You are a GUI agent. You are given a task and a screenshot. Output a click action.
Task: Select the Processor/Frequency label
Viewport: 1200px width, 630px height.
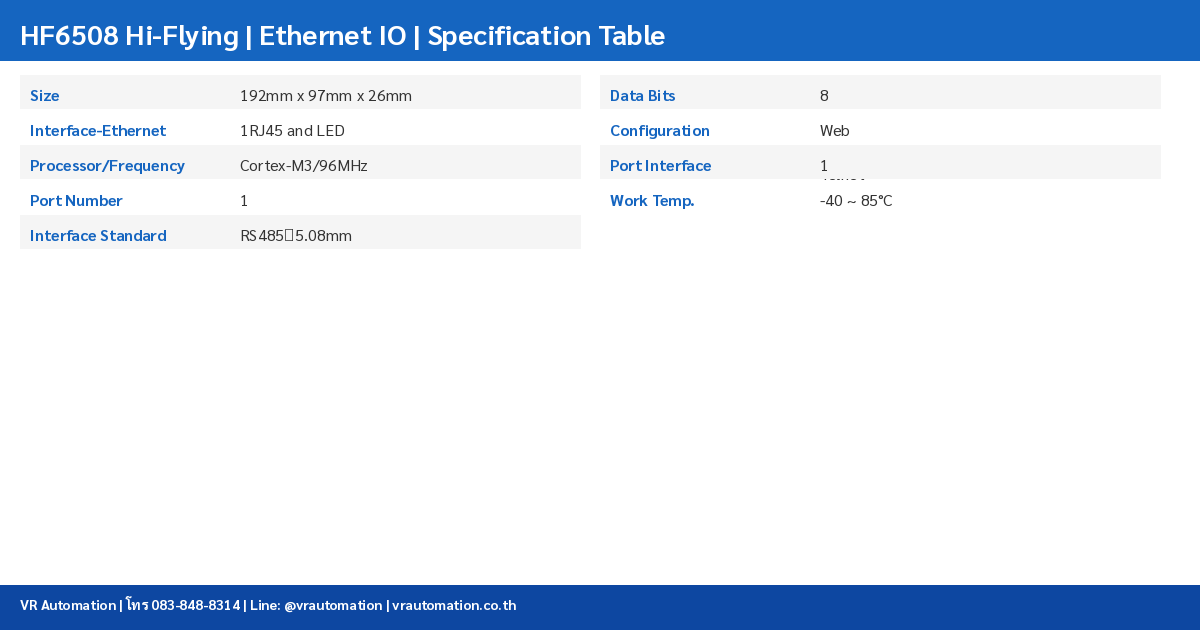coord(107,166)
